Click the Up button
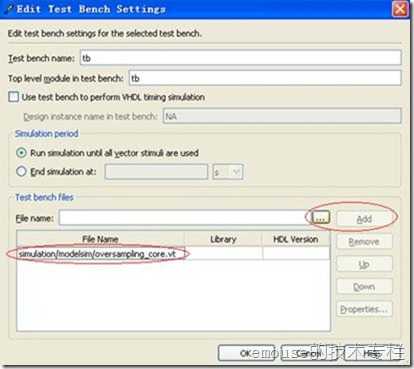Viewport: 414px width, 369px height. [364, 264]
